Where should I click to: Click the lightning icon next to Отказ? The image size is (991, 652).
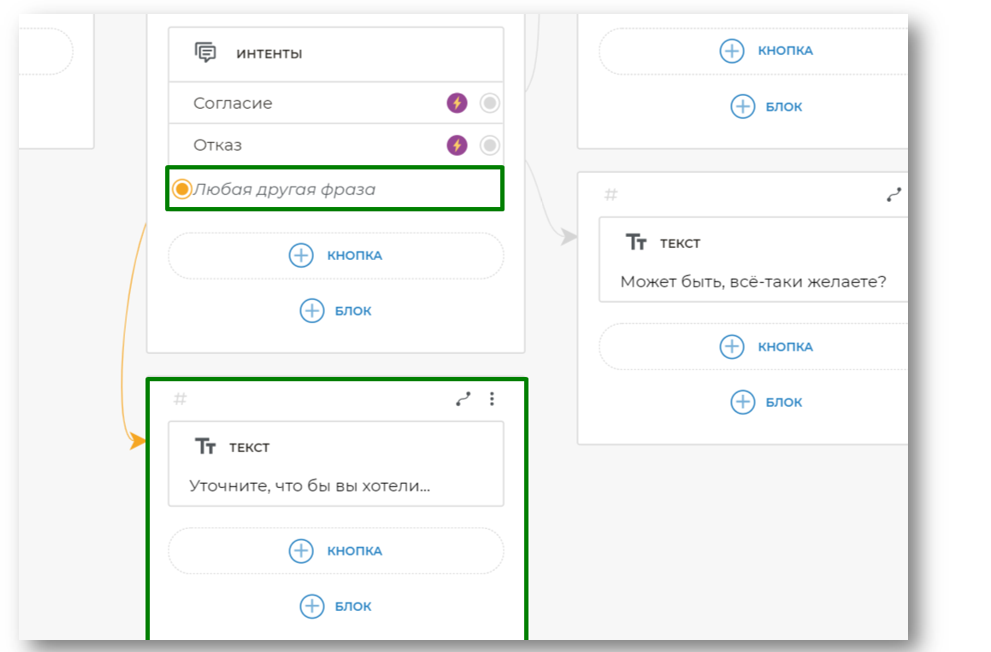coord(456,146)
